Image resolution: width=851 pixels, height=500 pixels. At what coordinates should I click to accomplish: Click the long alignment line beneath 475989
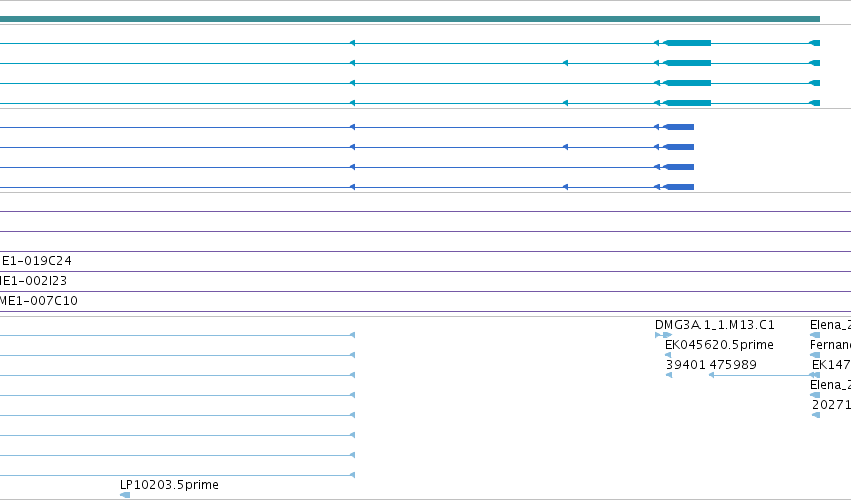(x=764, y=375)
